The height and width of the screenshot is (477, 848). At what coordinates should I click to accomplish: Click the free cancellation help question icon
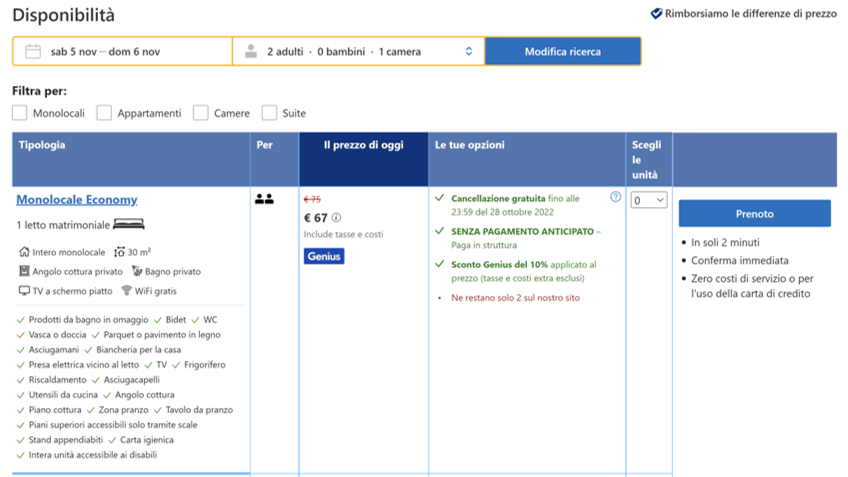click(x=616, y=197)
